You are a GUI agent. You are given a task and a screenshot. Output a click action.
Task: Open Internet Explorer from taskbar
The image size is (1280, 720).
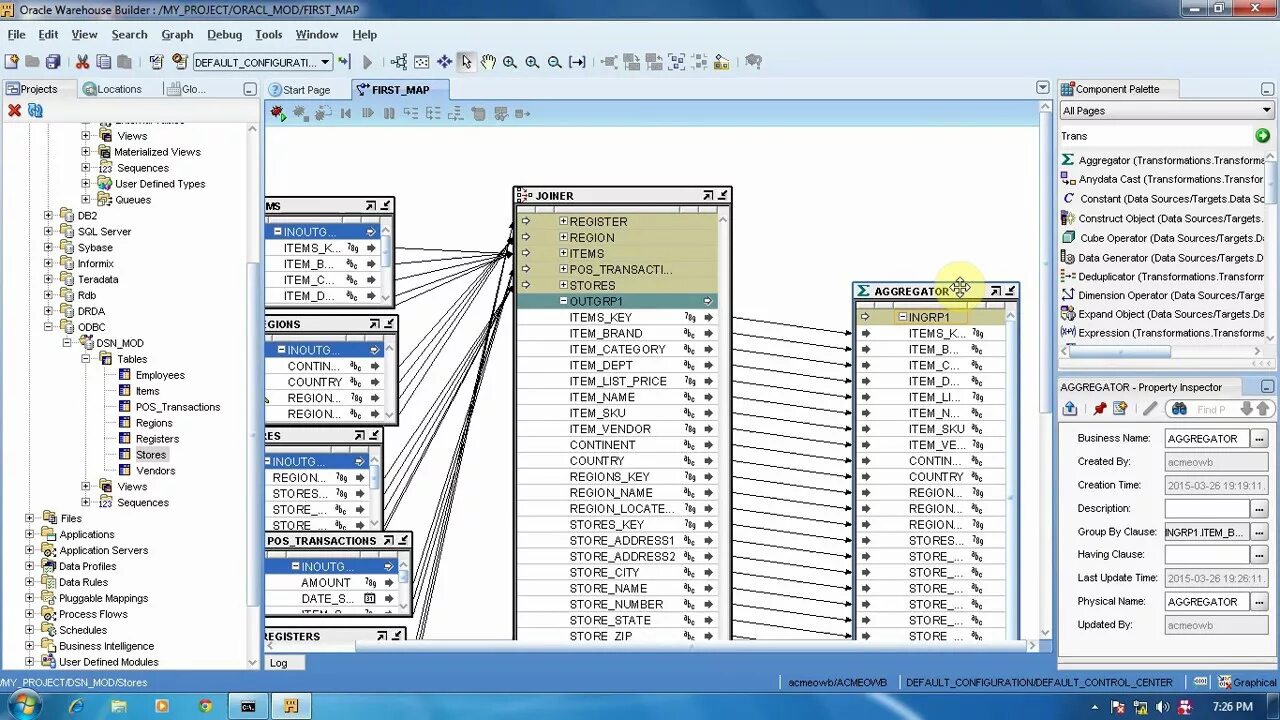(76, 706)
